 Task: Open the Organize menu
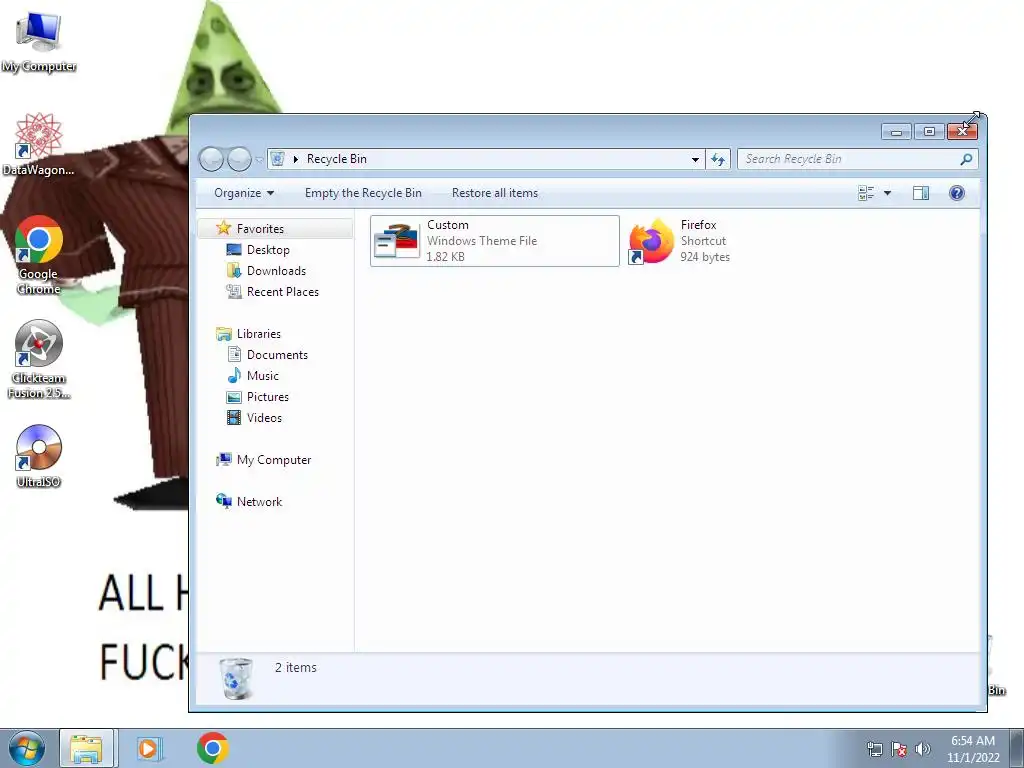(244, 193)
